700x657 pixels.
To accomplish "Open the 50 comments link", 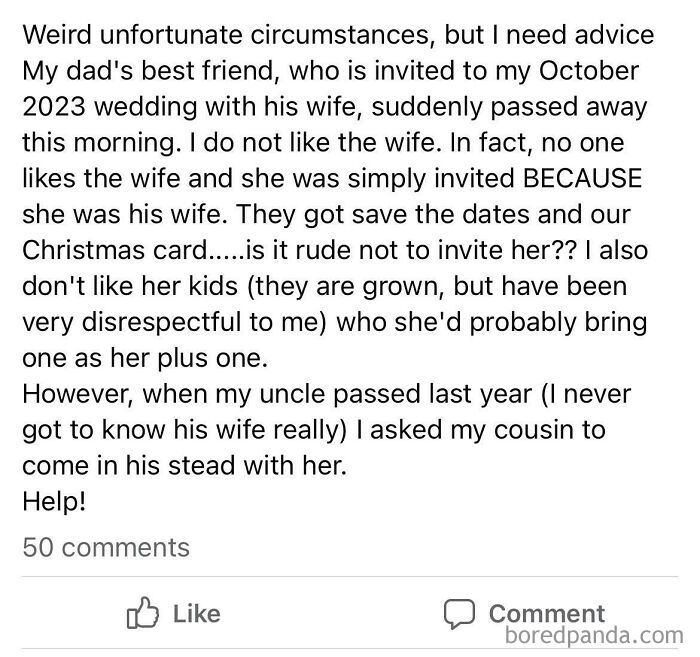I will tap(106, 547).
